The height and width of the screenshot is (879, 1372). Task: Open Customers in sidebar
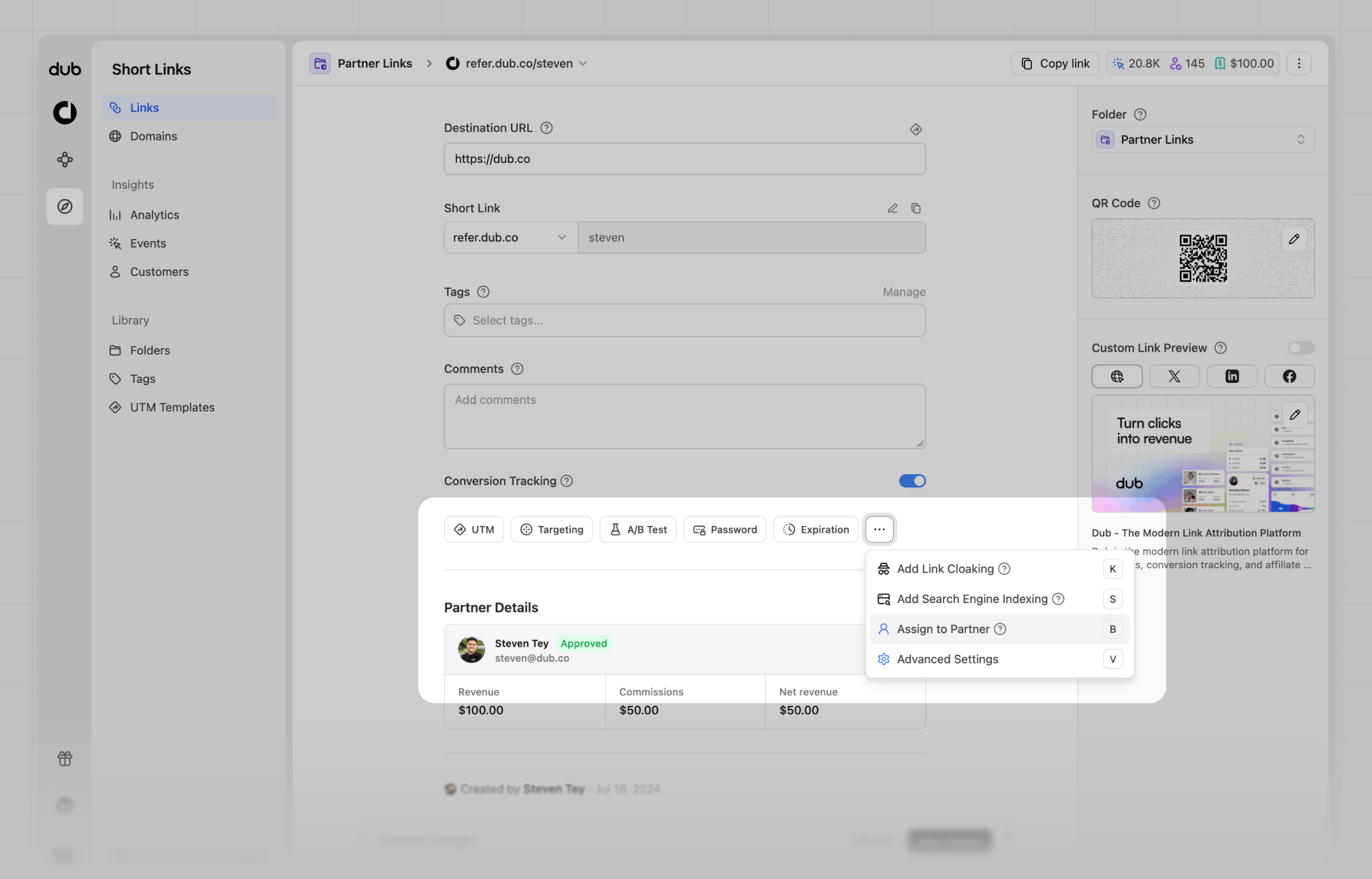tap(189, 272)
